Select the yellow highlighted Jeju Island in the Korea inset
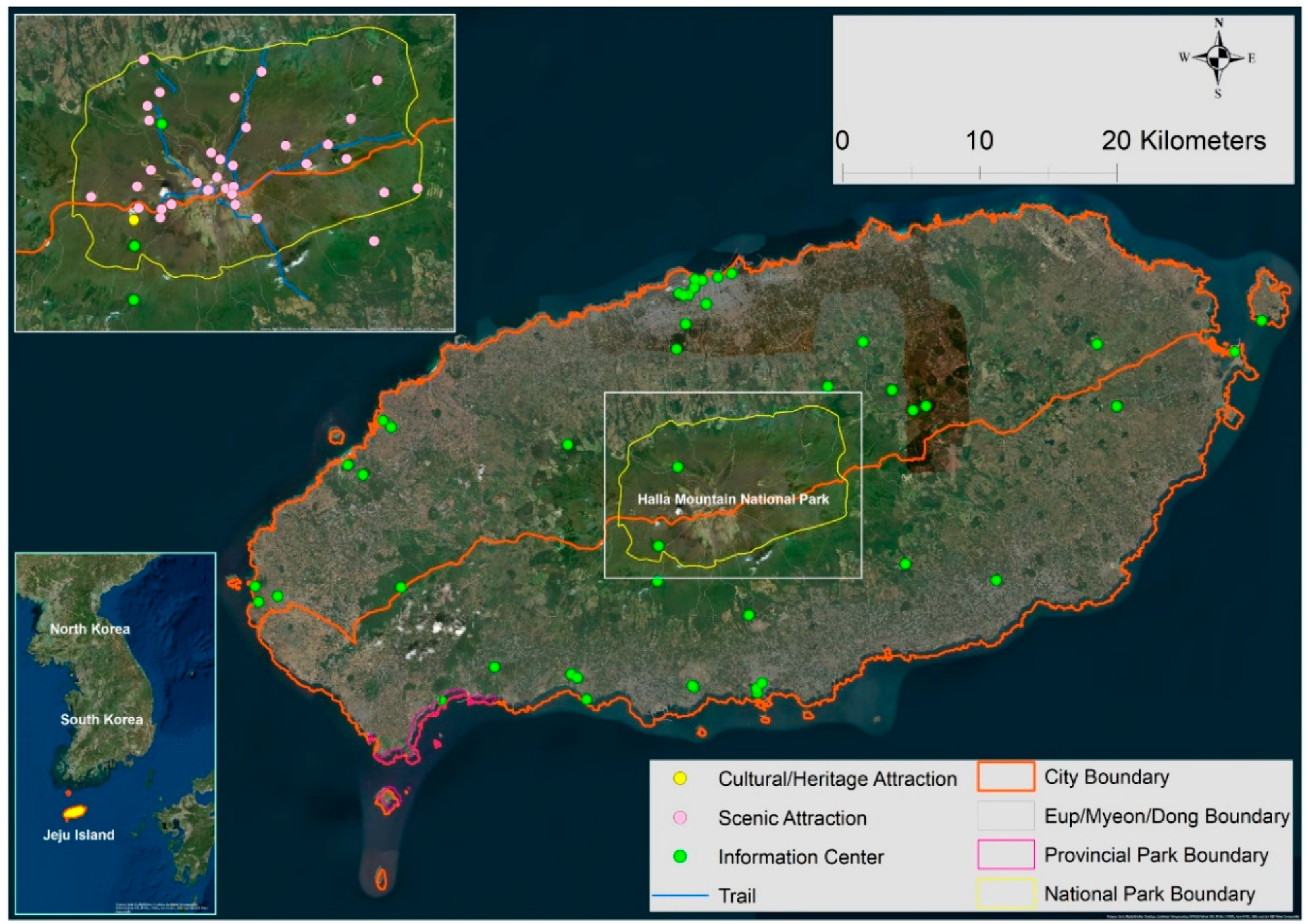1308x924 pixels. point(75,811)
